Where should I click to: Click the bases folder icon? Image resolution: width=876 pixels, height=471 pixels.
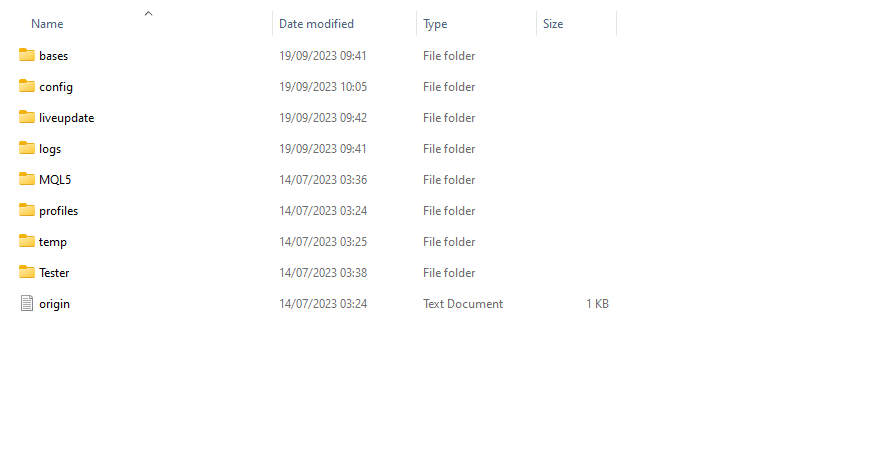(27, 55)
